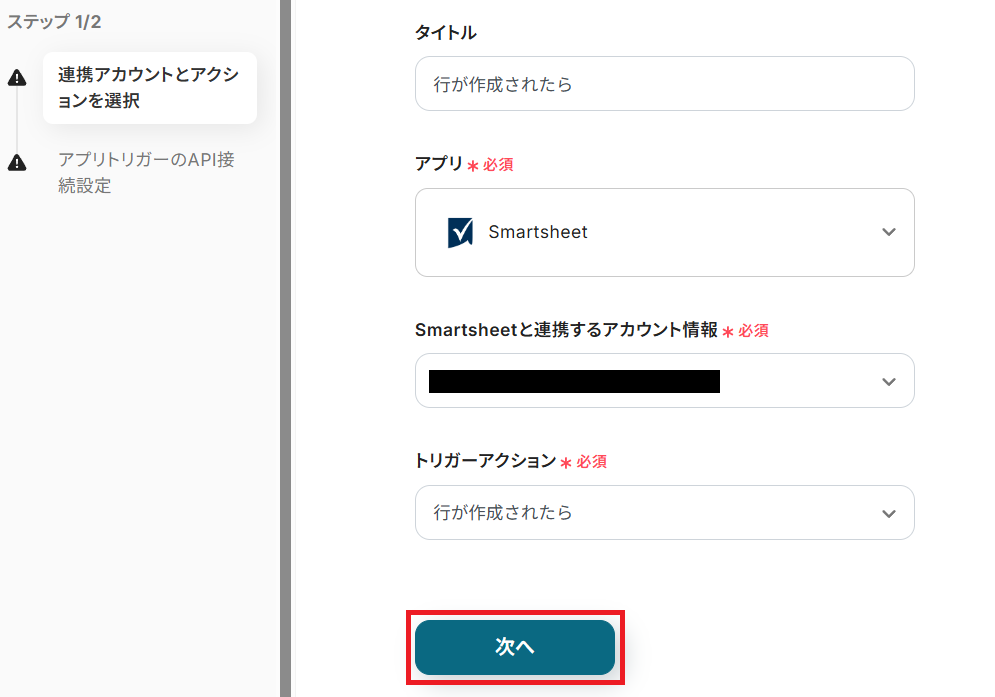Click the アプリ field label
995x697 pixels.
[x=439, y=164]
